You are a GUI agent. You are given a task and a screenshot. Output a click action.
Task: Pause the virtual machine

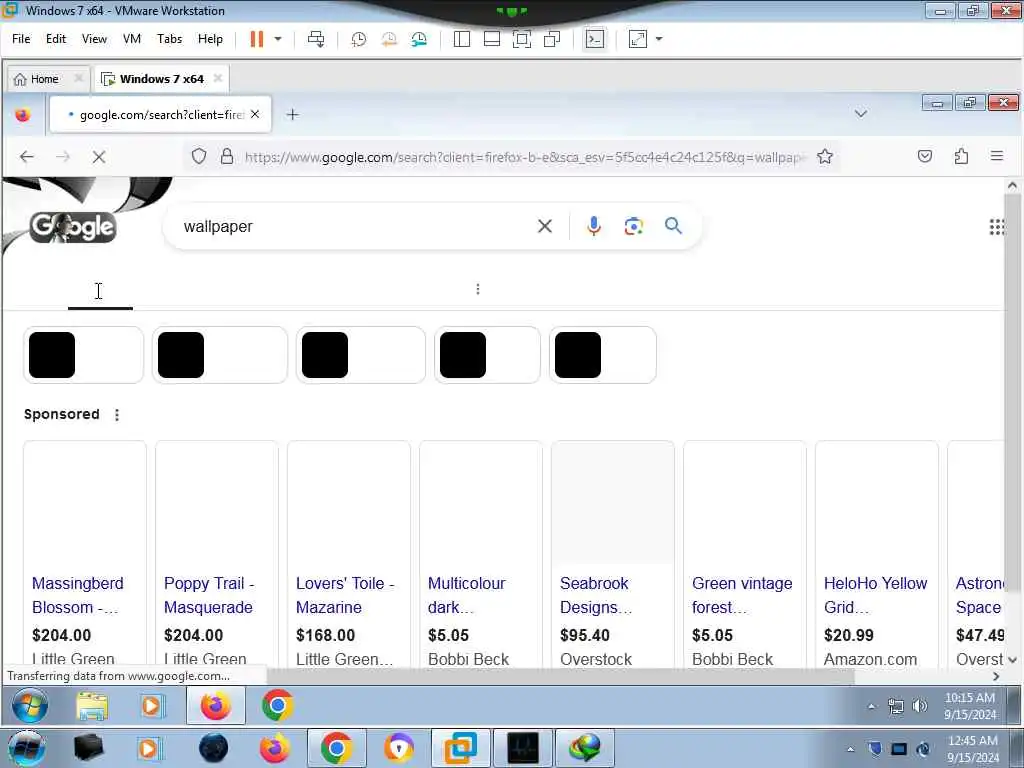(257, 39)
